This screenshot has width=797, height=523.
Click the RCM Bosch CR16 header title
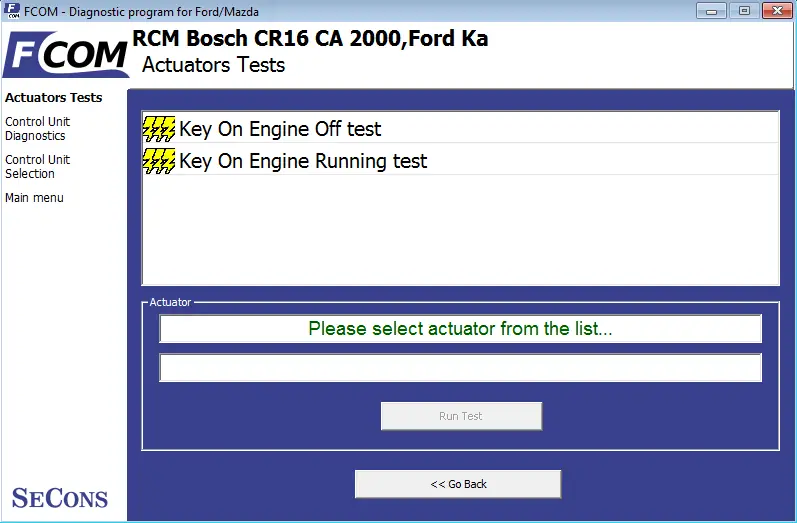point(310,39)
